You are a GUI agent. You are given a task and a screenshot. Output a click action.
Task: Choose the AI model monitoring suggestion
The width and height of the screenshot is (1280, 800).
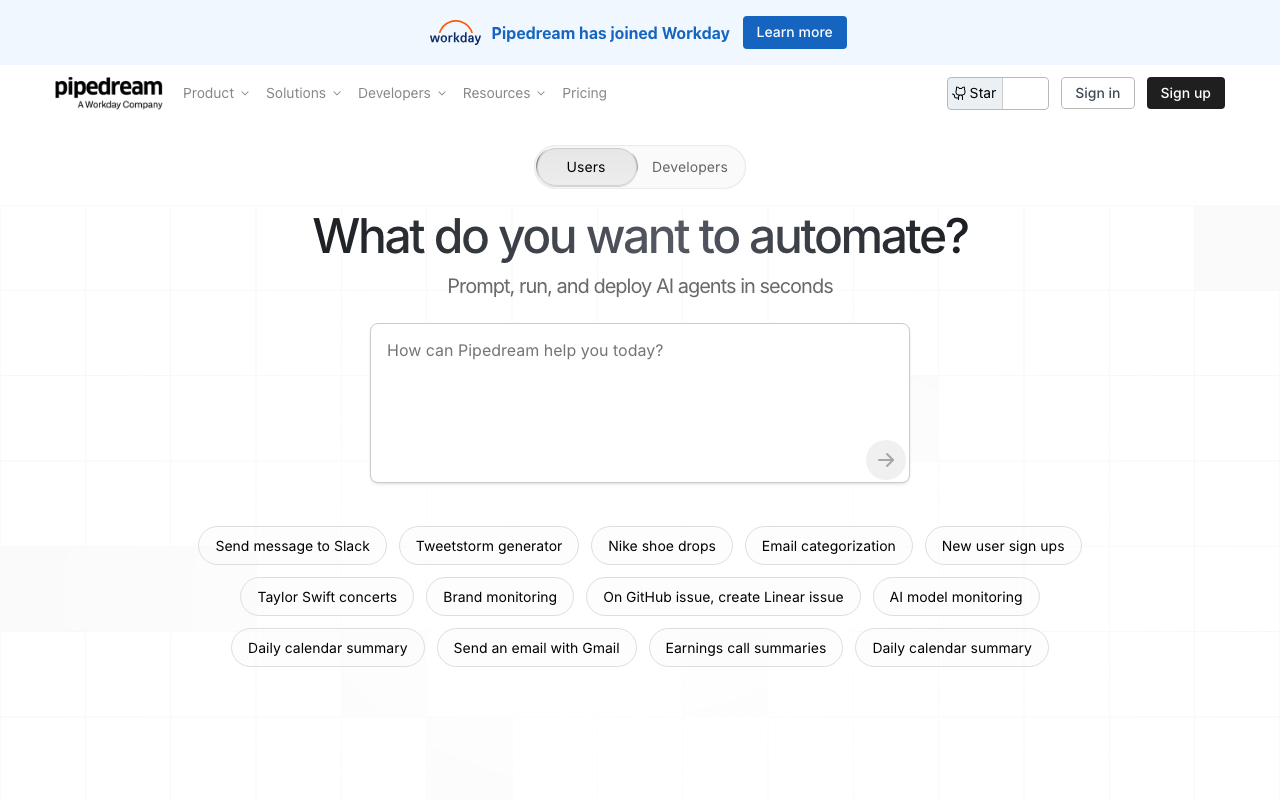coord(956,597)
